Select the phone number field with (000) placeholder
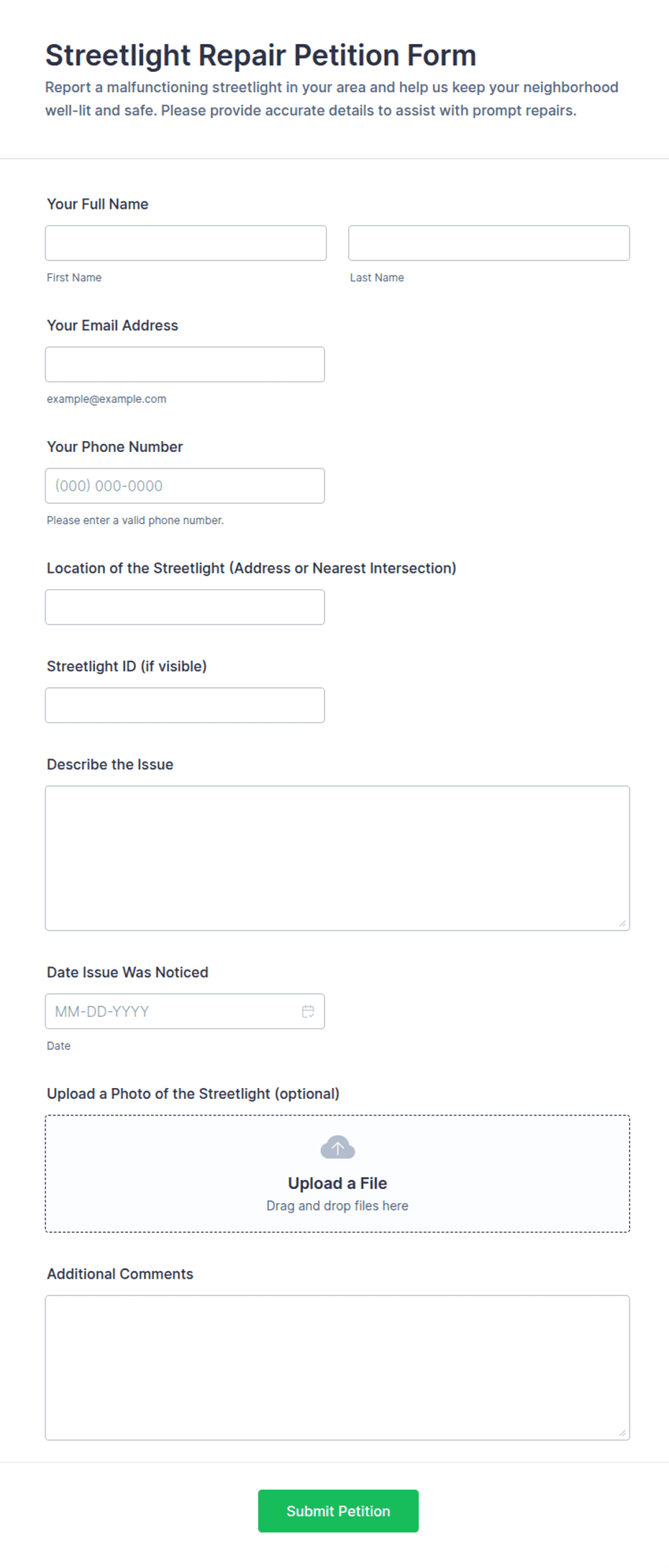 point(185,486)
